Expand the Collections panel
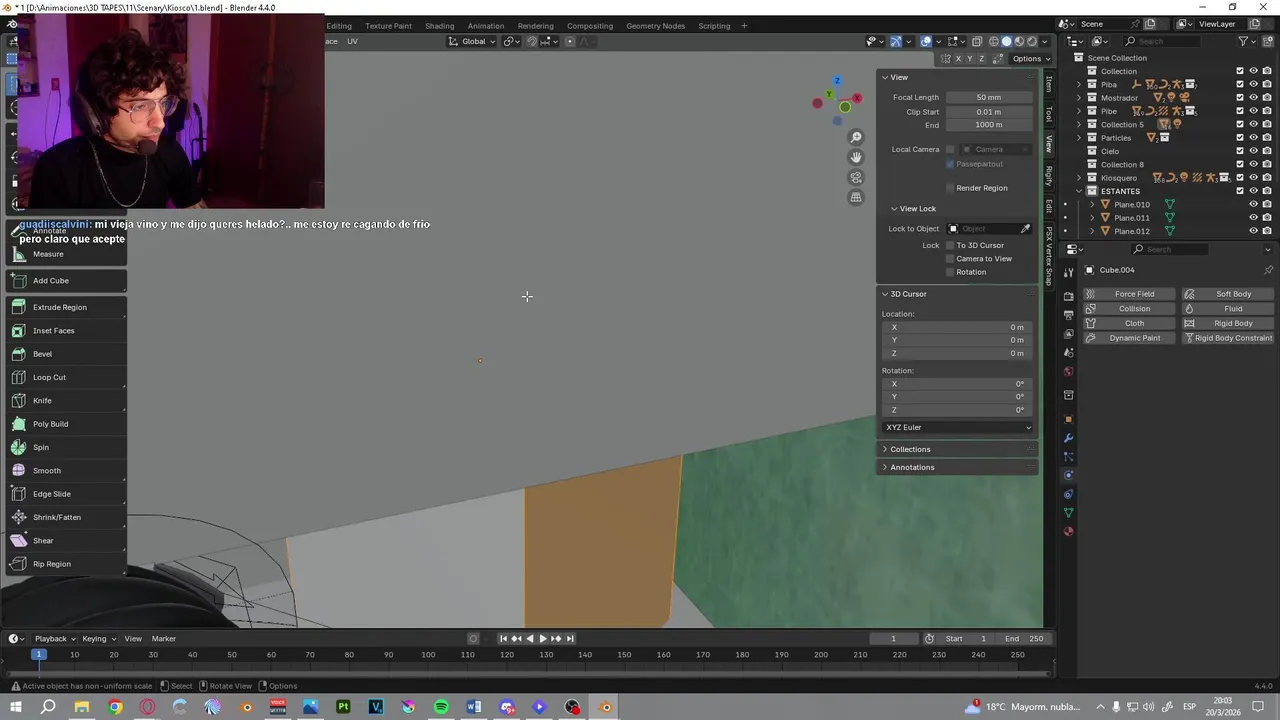This screenshot has height=720, width=1280. pos(910,450)
